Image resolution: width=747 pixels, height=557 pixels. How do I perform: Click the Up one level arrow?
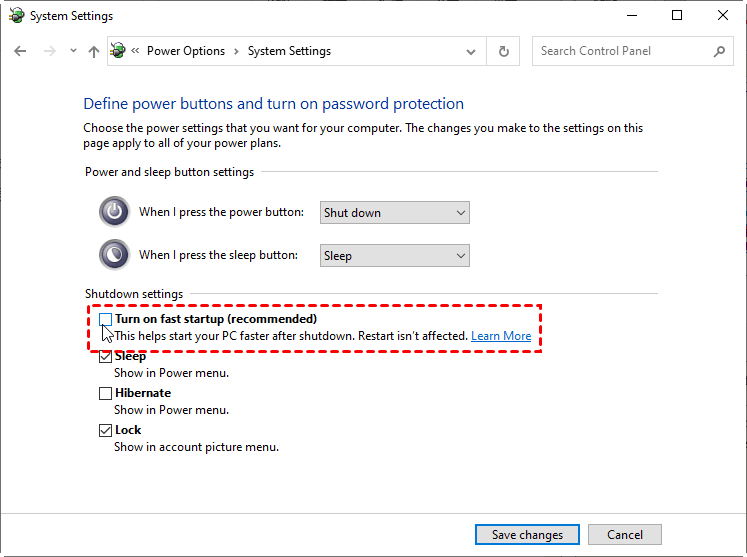click(x=94, y=51)
